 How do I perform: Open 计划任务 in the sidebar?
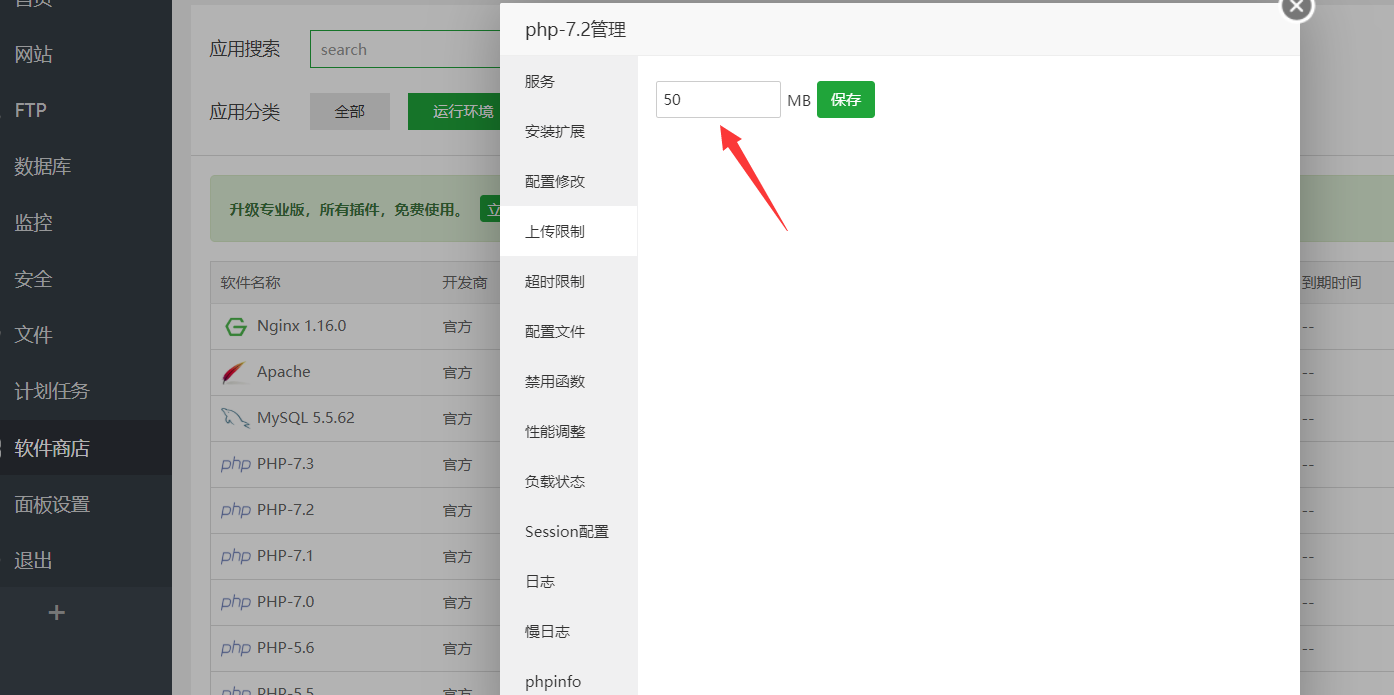(52, 391)
